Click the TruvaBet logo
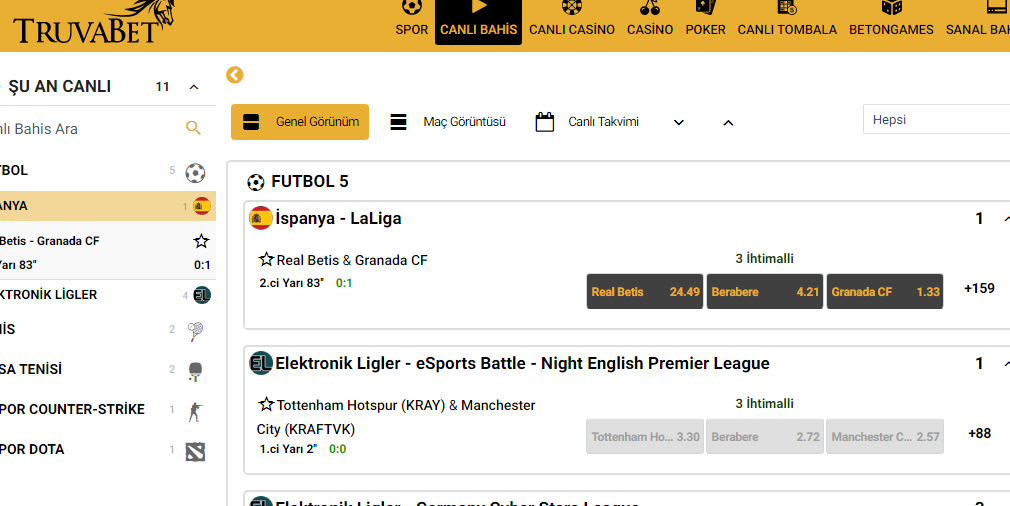The height and width of the screenshot is (506, 1010). (93, 22)
